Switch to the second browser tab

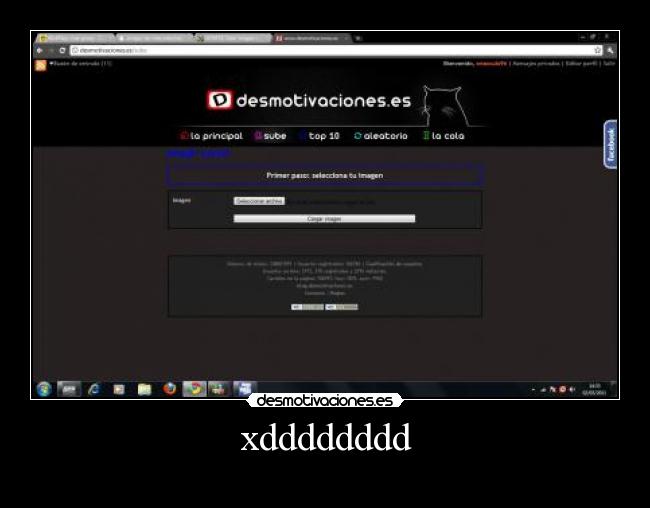point(154,38)
